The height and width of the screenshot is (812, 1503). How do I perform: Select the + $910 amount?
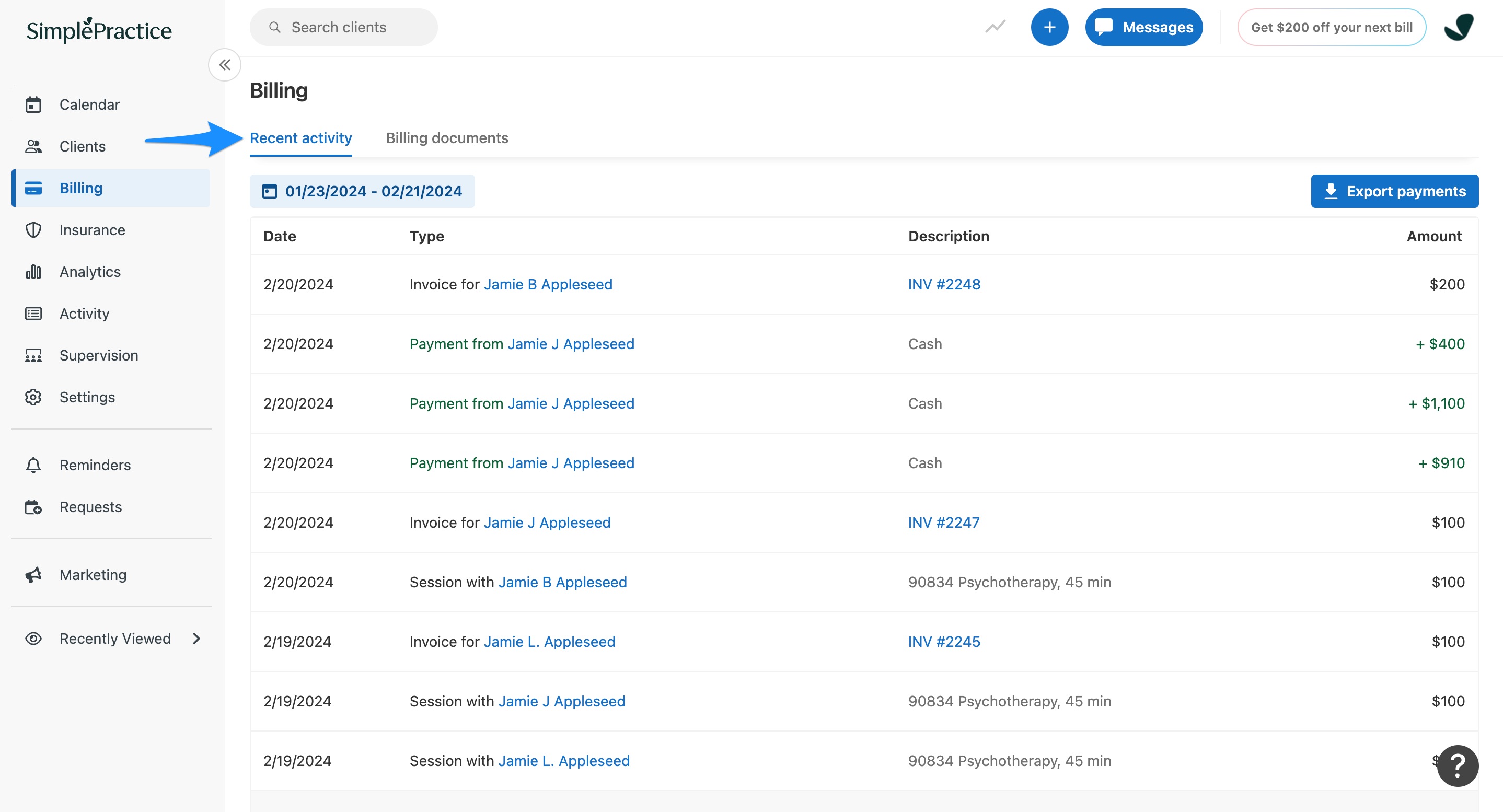[x=1441, y=463]
